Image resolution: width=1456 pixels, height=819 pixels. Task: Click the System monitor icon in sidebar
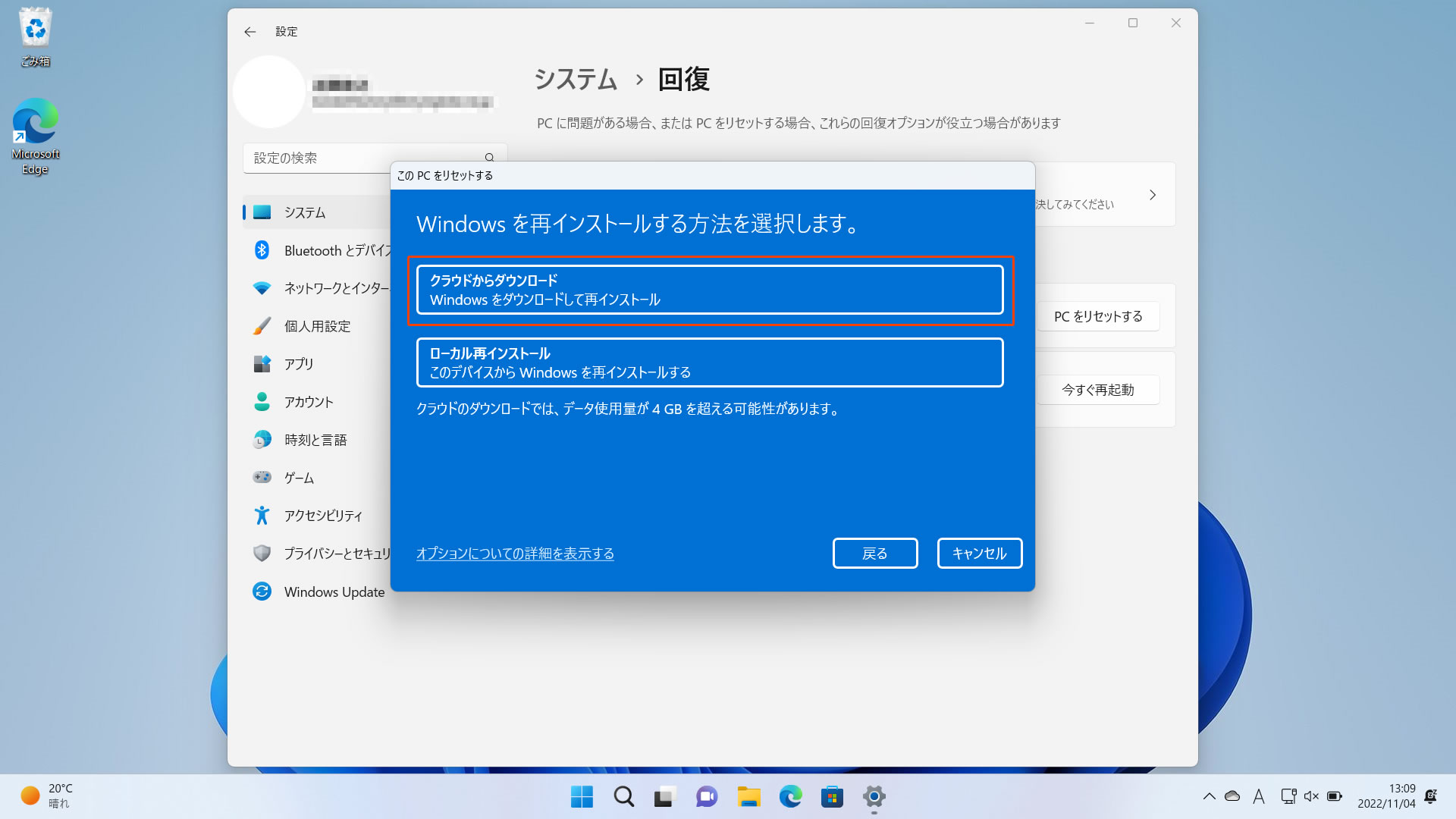[x=262, y=212]
